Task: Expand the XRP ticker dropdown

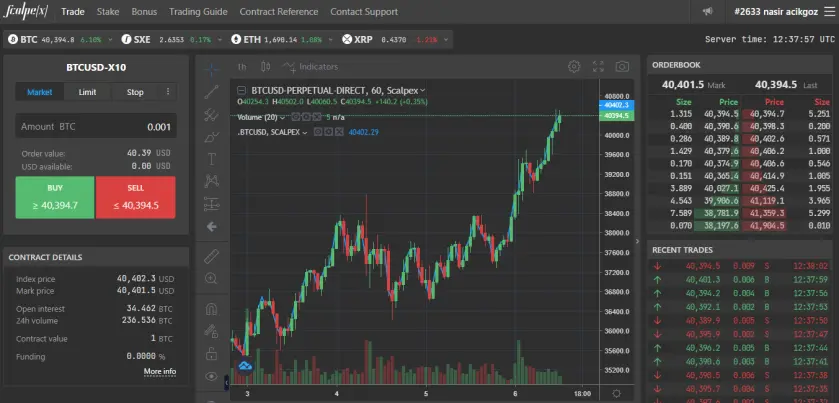Action: pos(445,40)
